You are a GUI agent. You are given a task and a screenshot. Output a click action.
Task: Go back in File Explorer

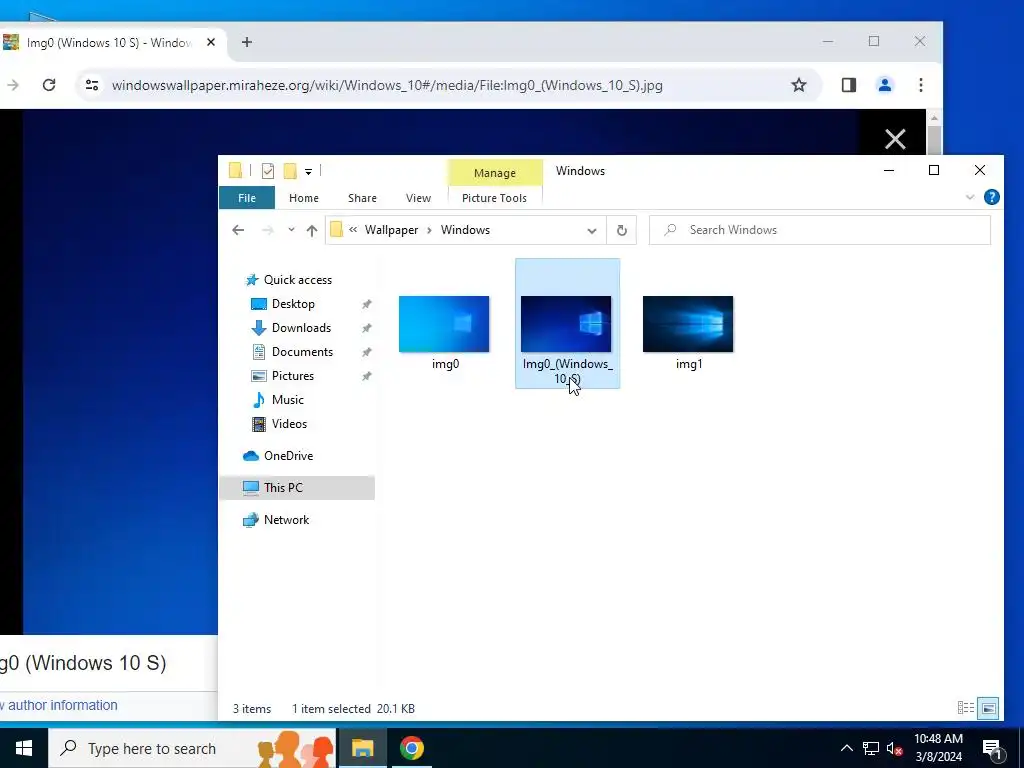coord(238,230)
